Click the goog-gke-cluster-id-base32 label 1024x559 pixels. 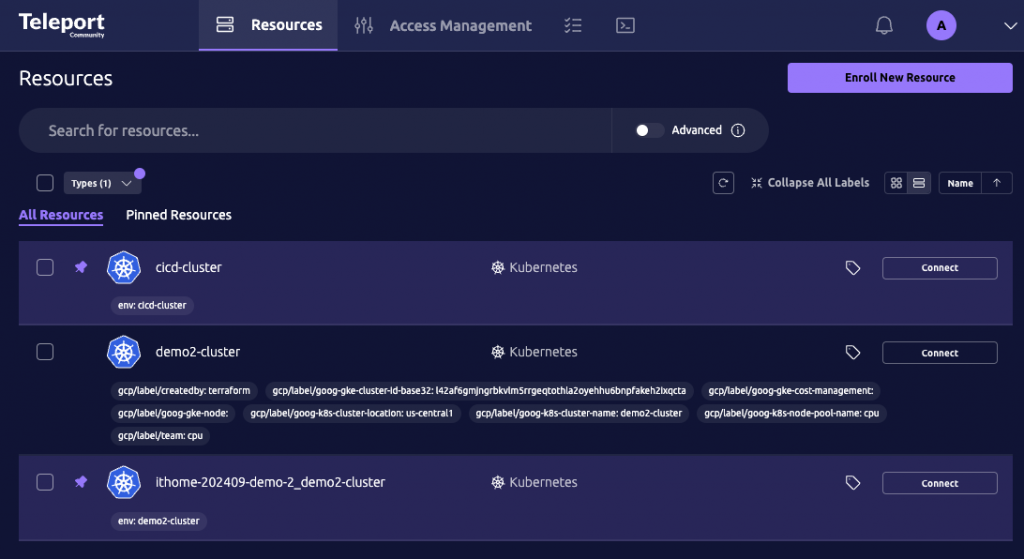coord(479,391)
